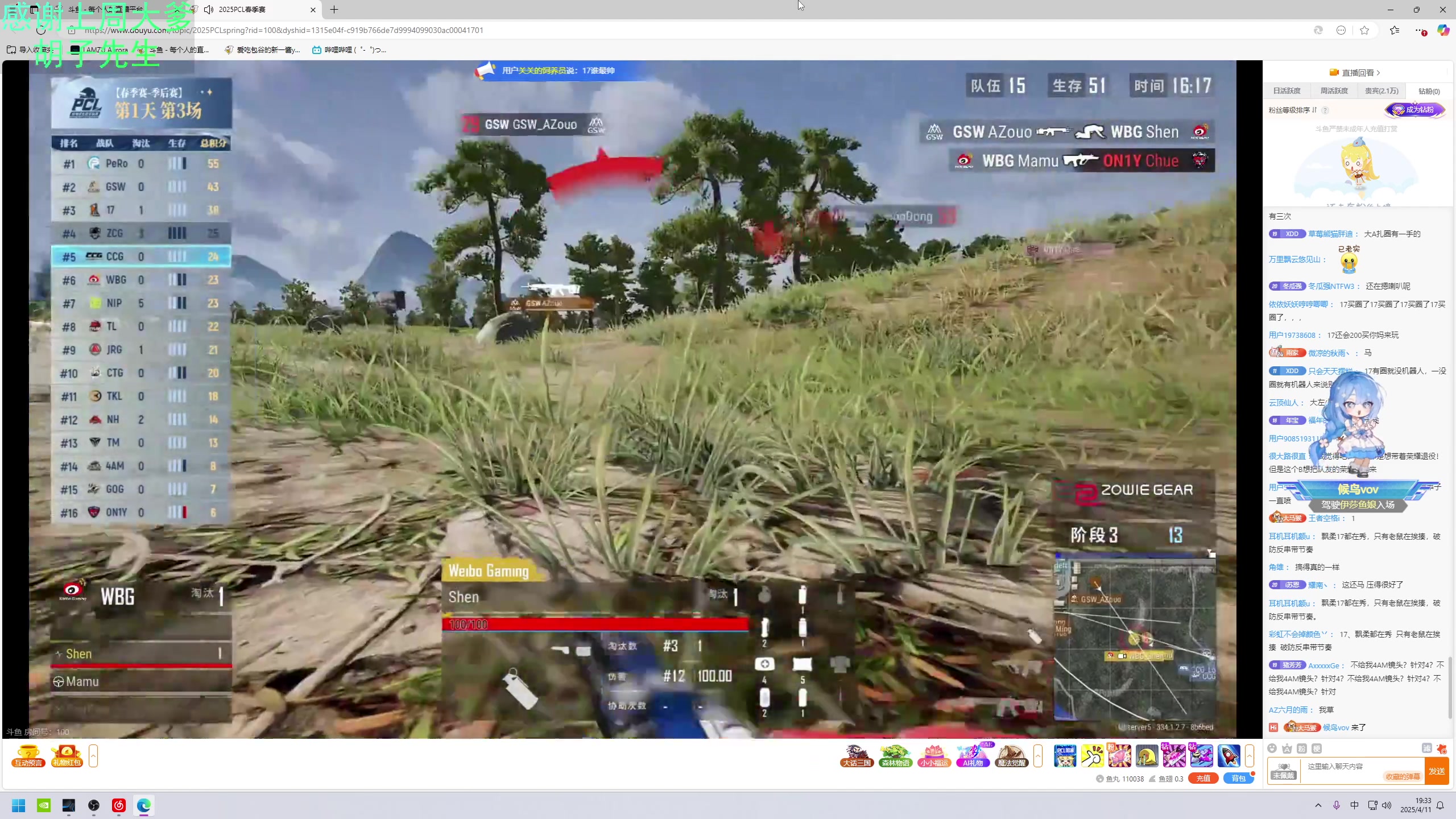Click the 充值 recharge button
The width and height of the screenshot is (1456, 819).
point(1203,779)
